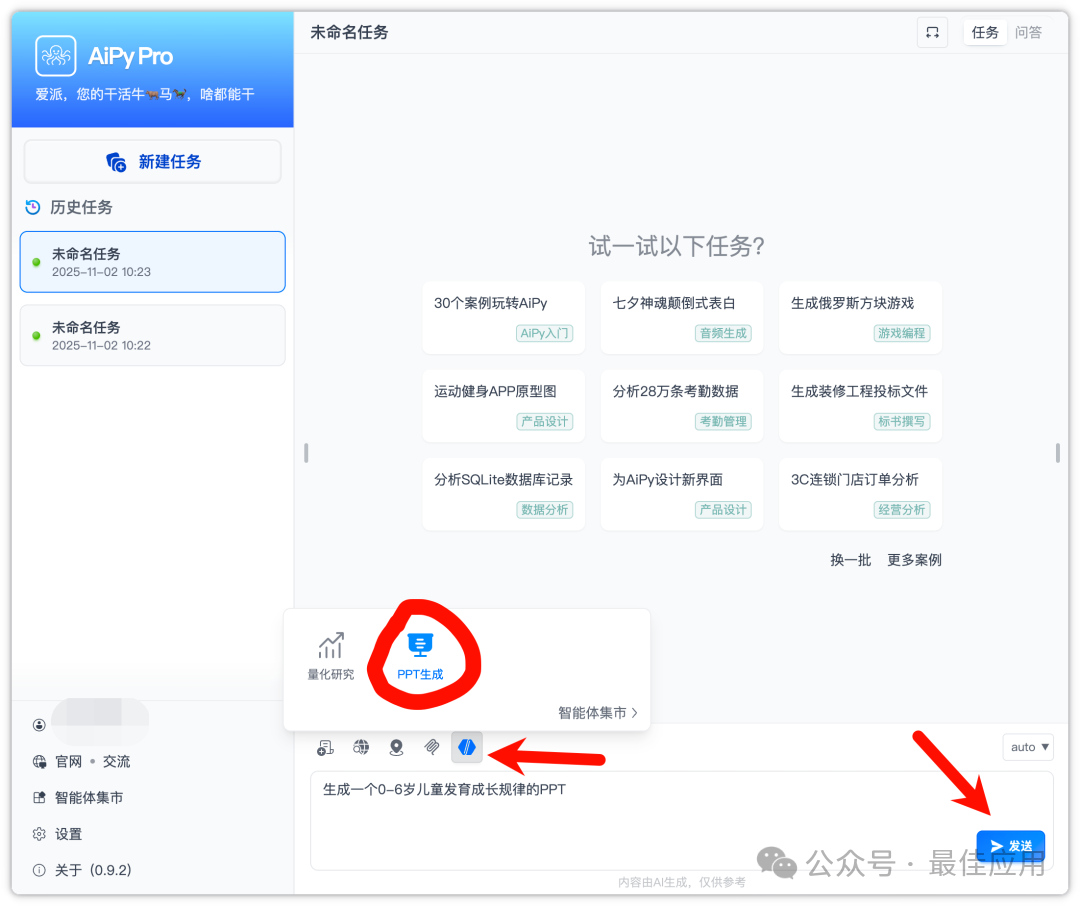Click the 新建任务 button
1080x906 pixels.
tap(152, 161)
